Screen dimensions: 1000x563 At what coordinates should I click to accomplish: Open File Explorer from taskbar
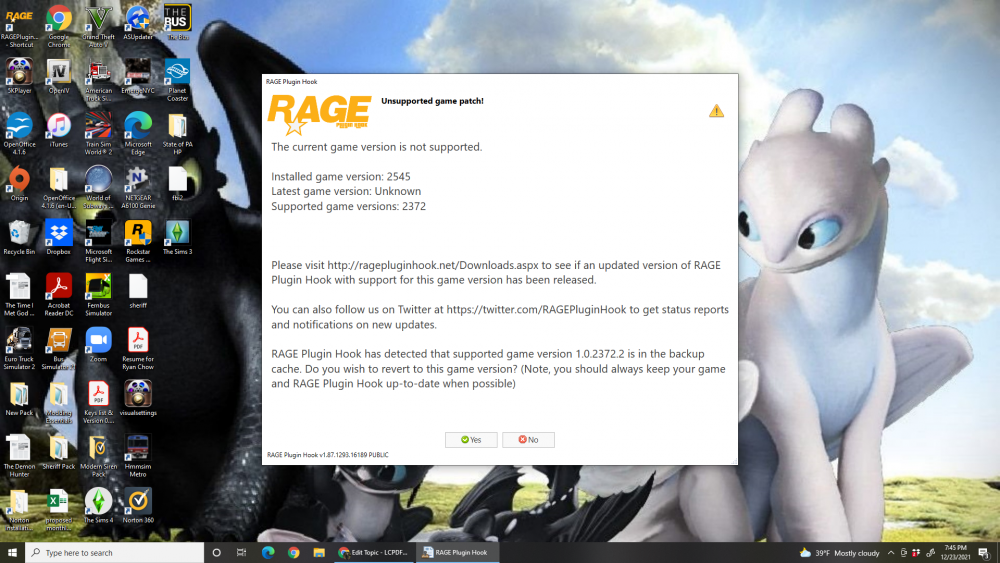tap(319, 553)
